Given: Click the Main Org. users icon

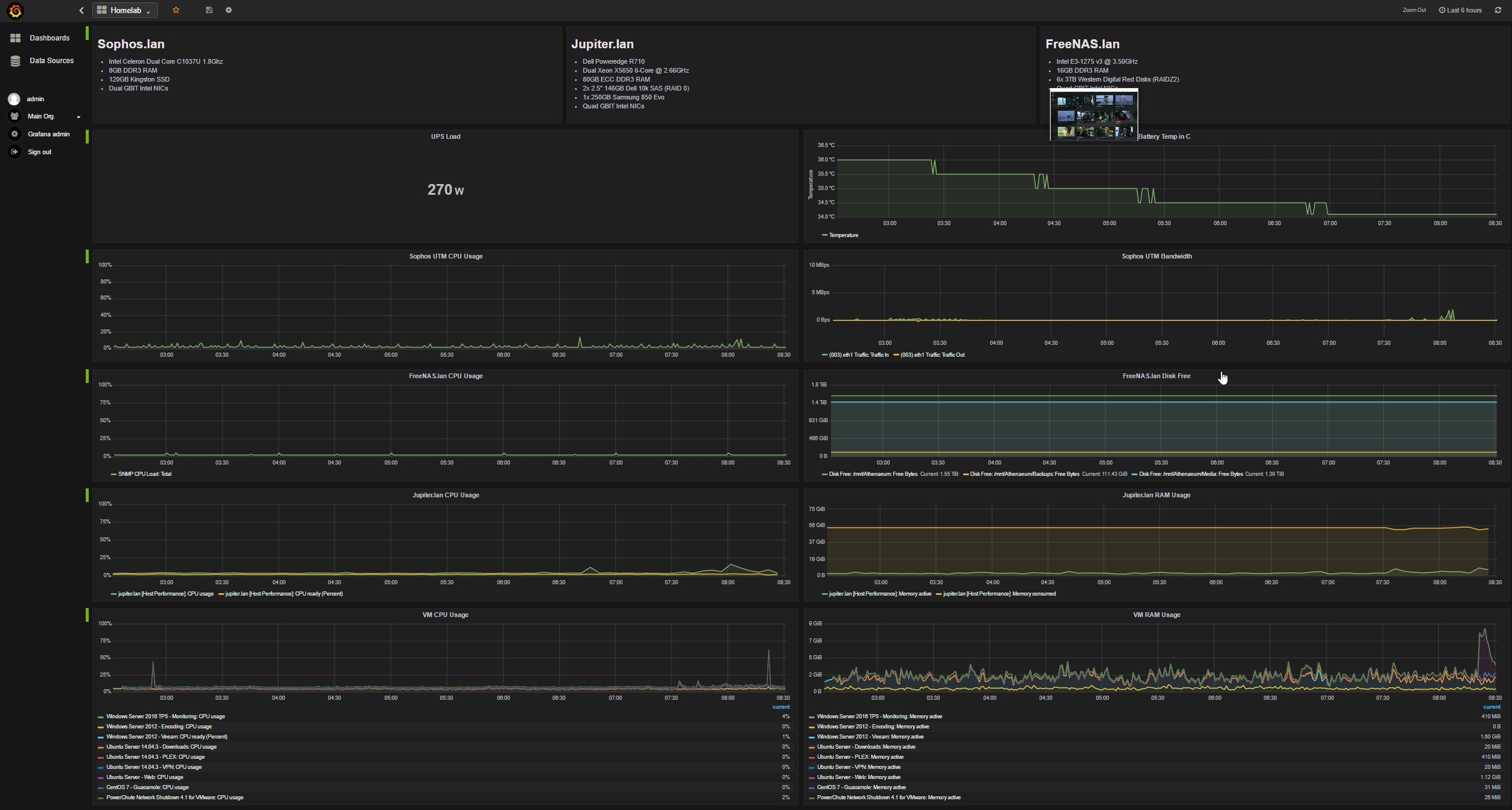Looking at the screenshot, I should coord(15,116).
